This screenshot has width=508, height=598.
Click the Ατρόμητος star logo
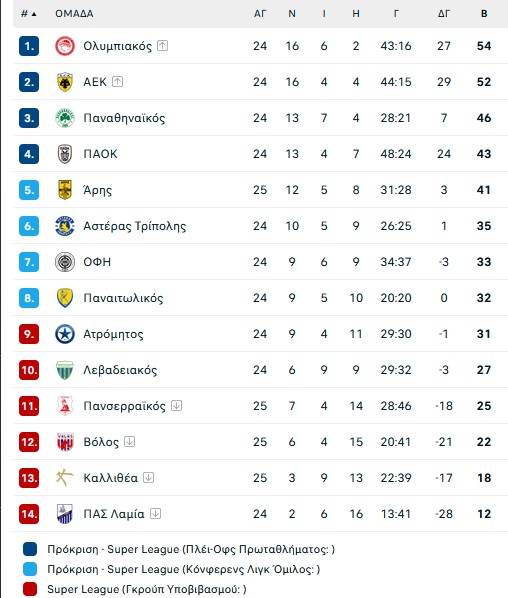[x=65, y=334]
